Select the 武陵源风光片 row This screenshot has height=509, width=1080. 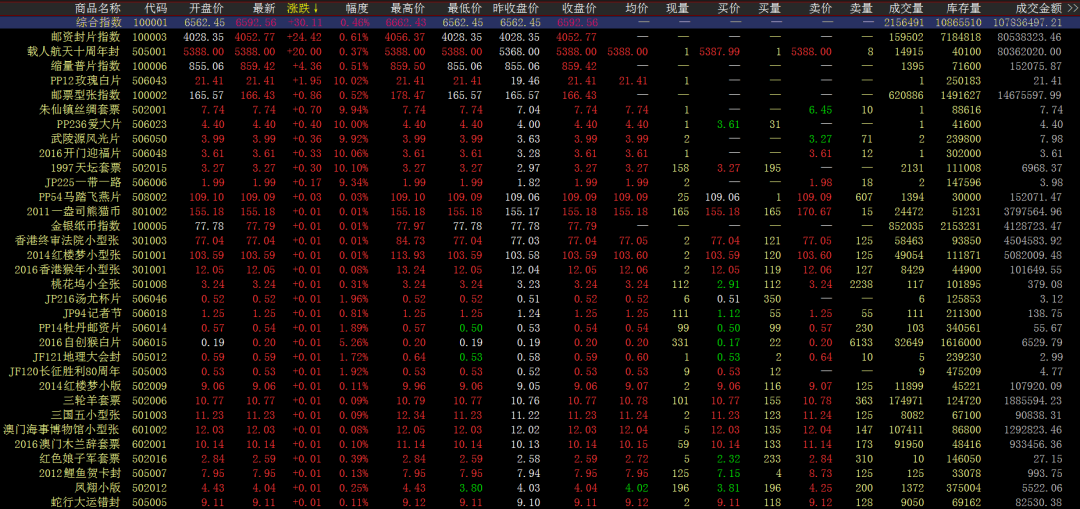(x=540, y=138)
